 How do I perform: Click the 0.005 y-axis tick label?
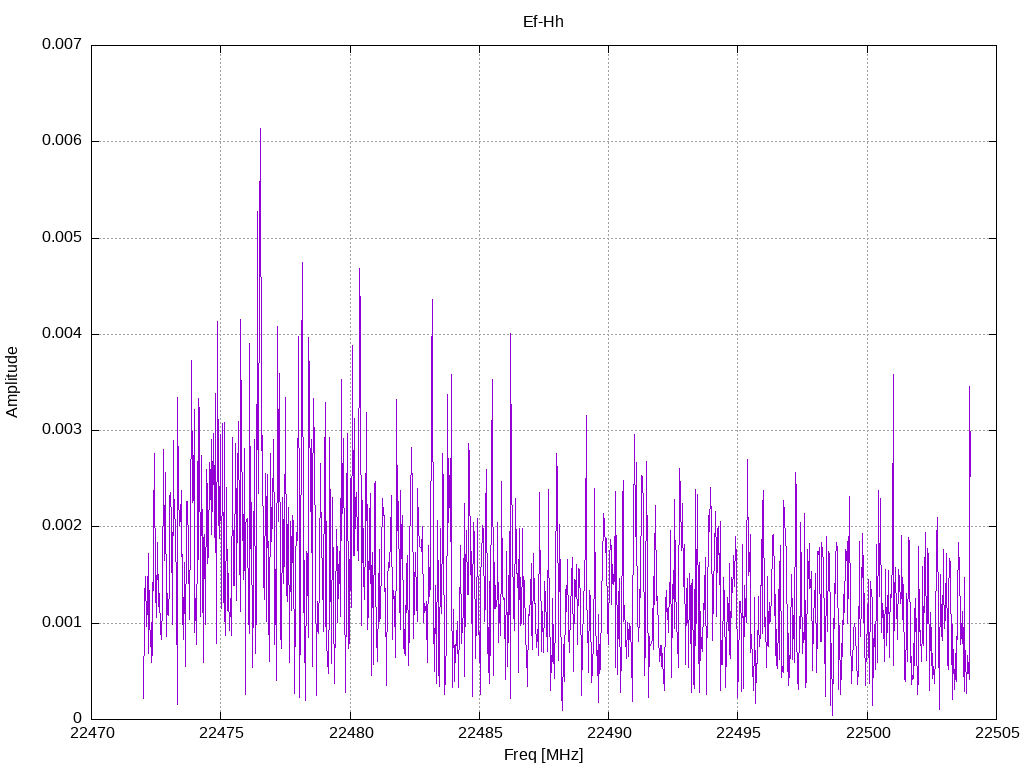tap(62, 238)
